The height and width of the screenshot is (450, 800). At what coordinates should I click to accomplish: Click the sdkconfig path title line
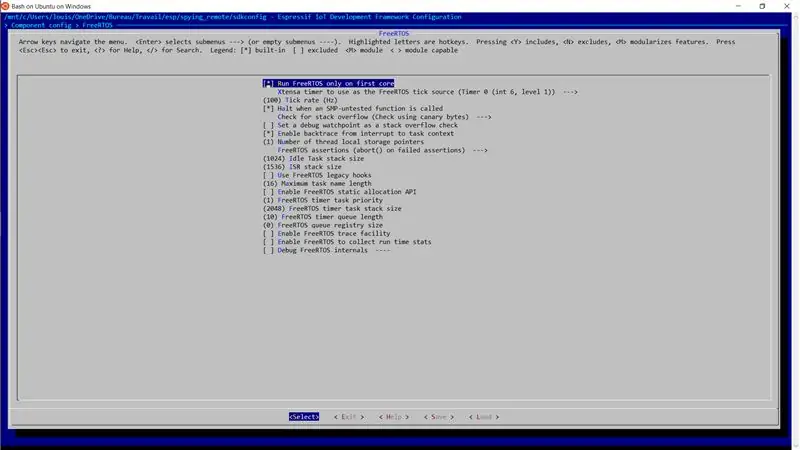(x=233, y=17)
